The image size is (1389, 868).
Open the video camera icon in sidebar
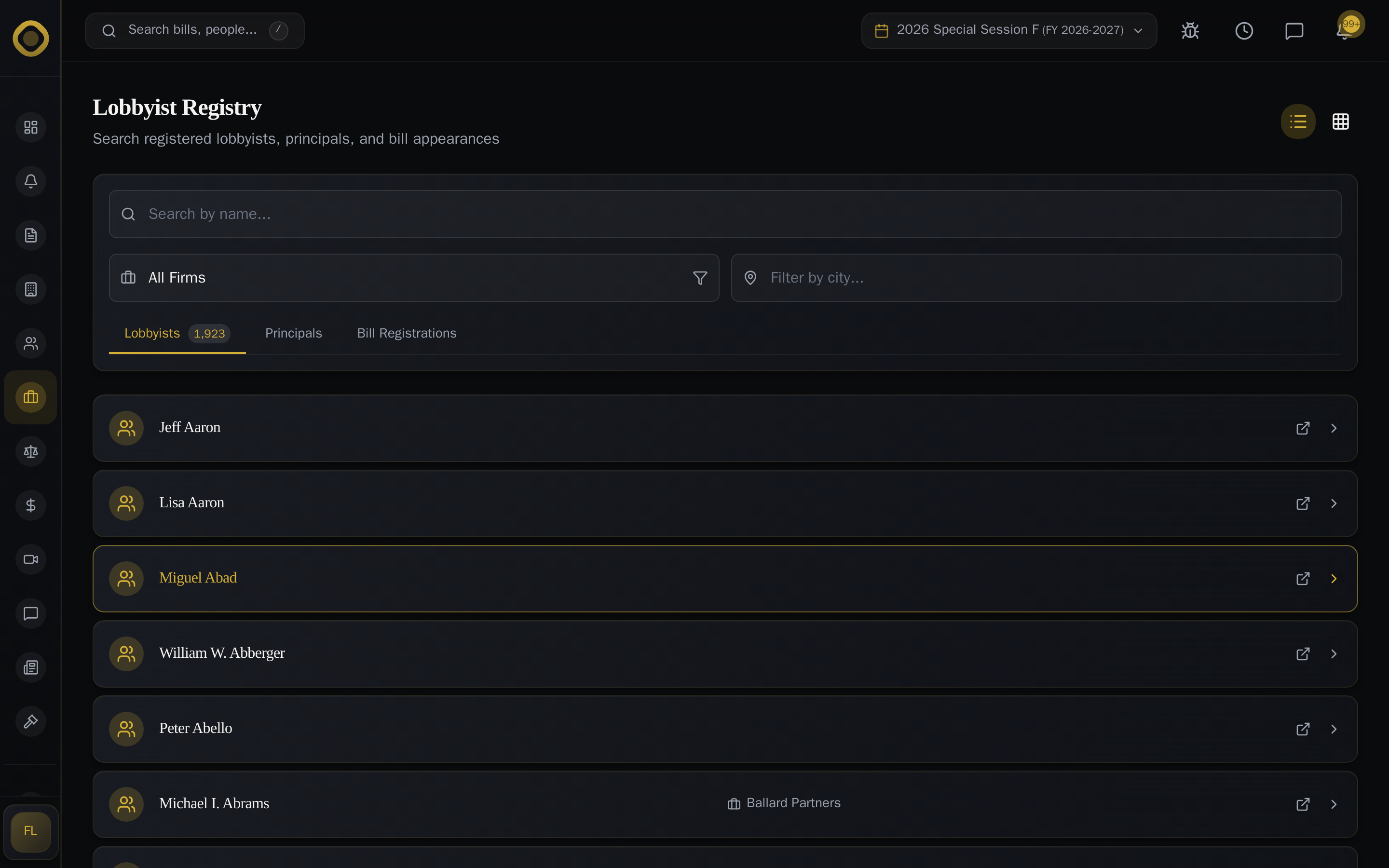pos(30,559)
